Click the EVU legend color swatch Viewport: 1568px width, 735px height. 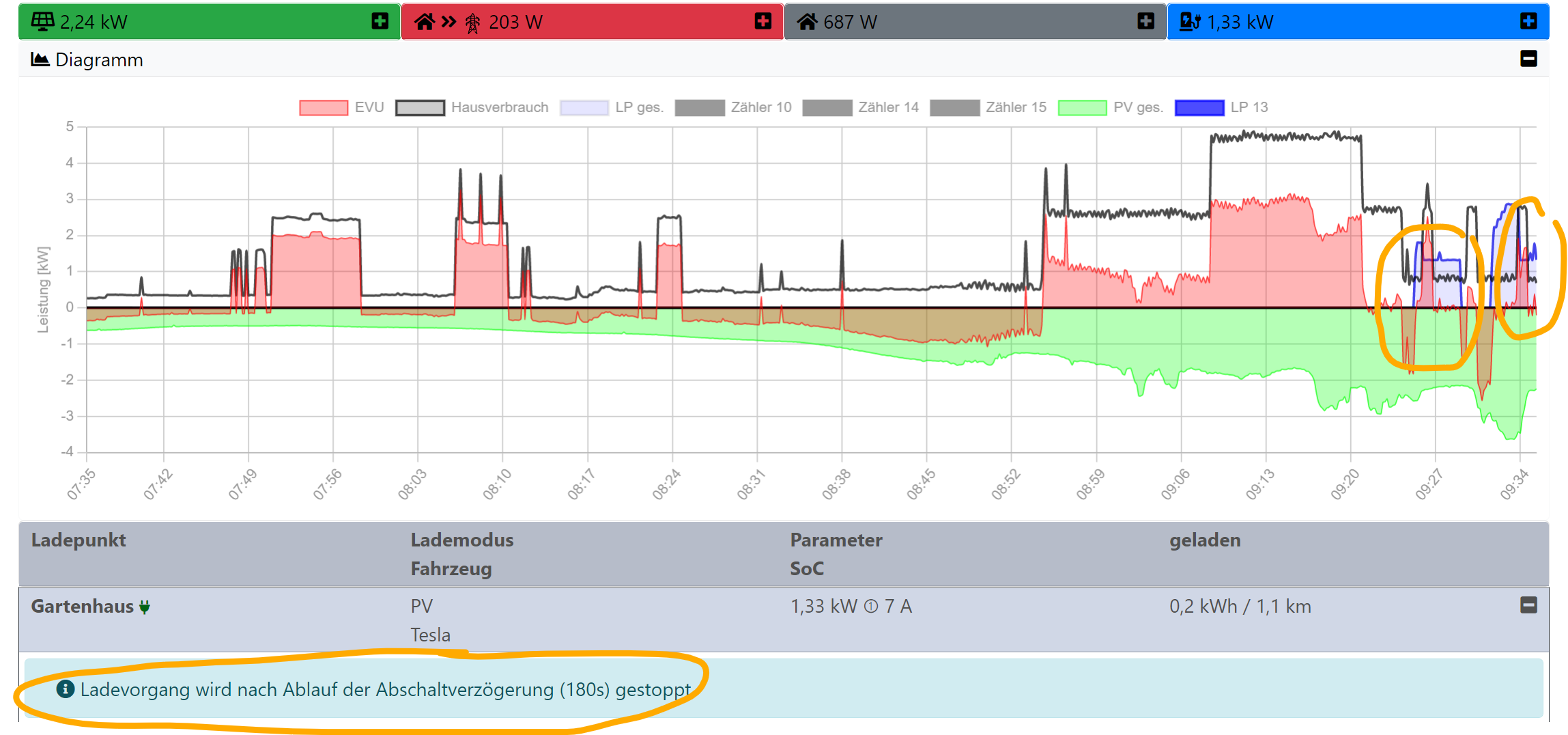click(324, 108)
